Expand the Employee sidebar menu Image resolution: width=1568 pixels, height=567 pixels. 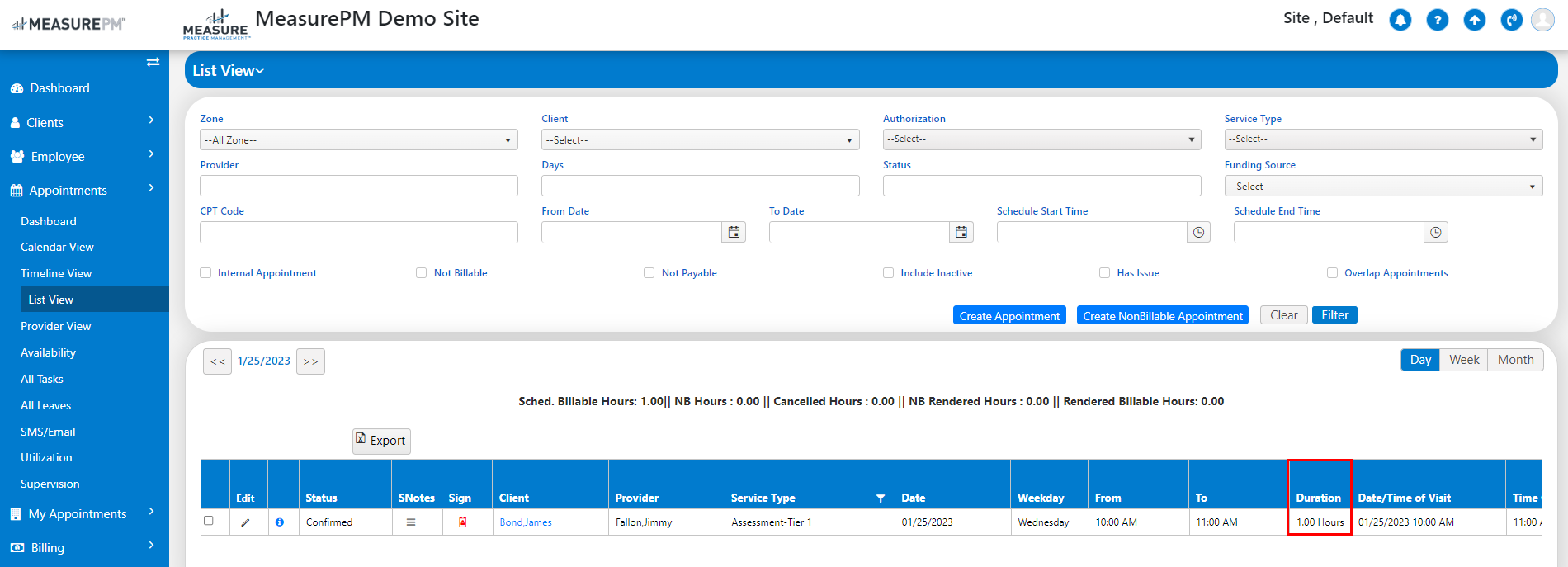[84, 156]
